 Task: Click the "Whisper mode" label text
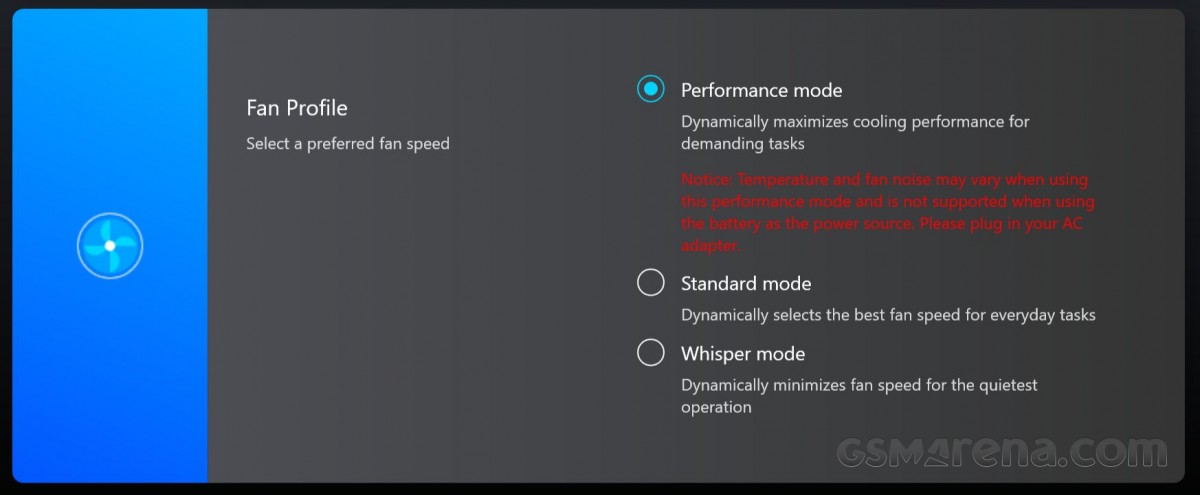pos(743,354)
